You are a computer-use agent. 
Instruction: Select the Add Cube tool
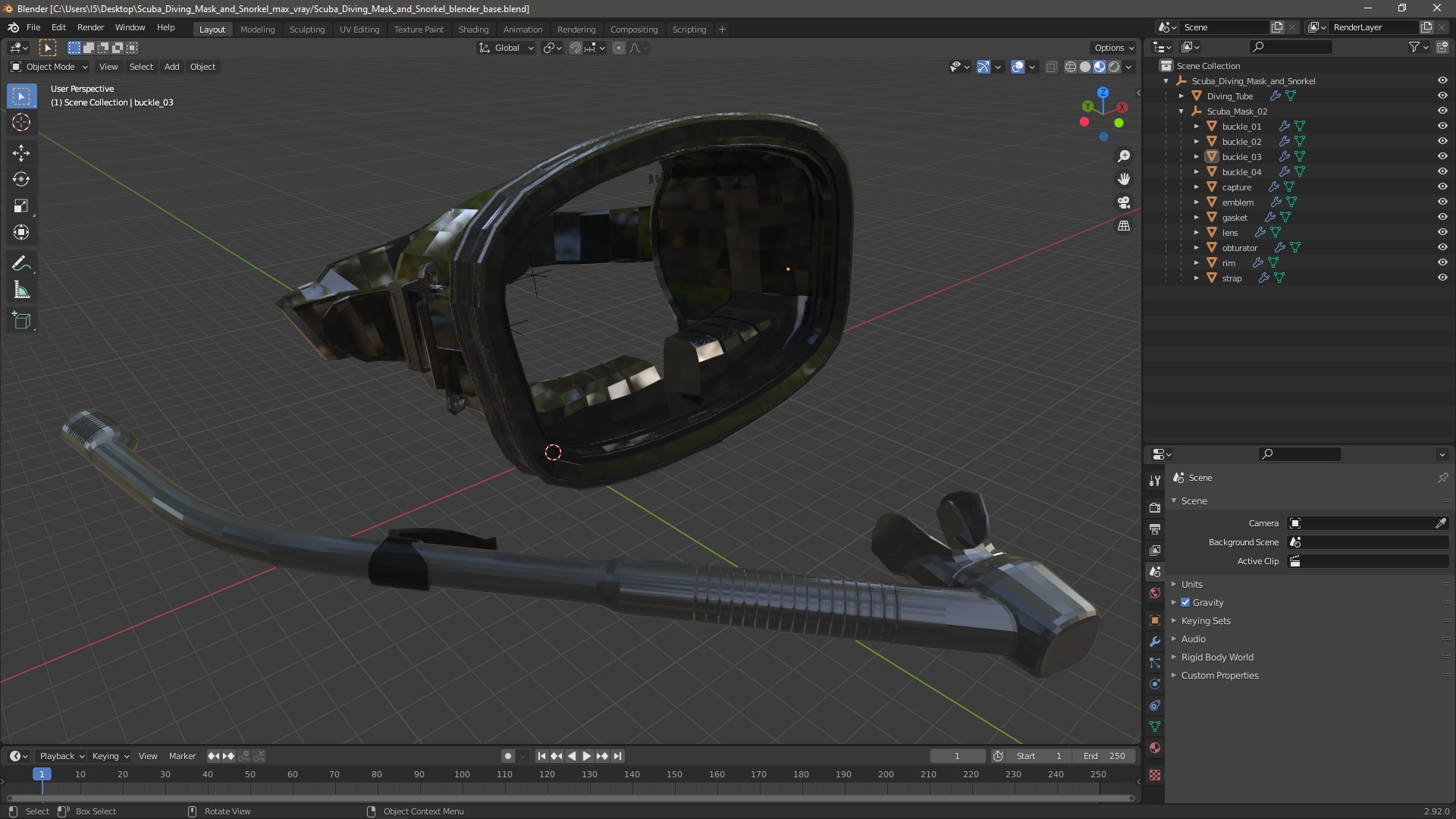pos(21,320)
